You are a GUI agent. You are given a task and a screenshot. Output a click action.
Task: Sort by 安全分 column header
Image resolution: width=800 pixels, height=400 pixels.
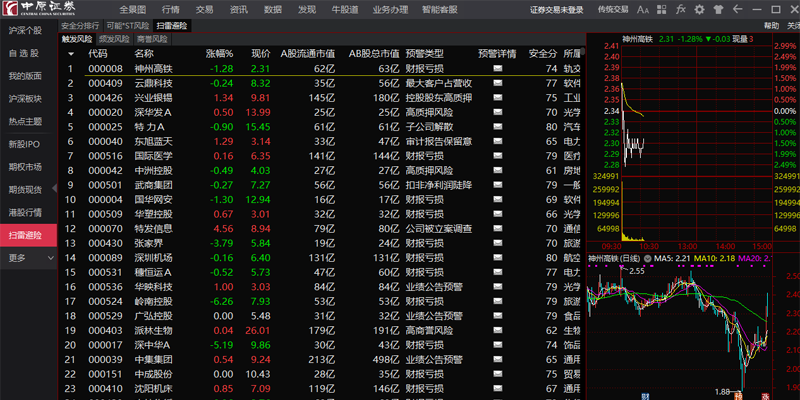tap(543, 54)
